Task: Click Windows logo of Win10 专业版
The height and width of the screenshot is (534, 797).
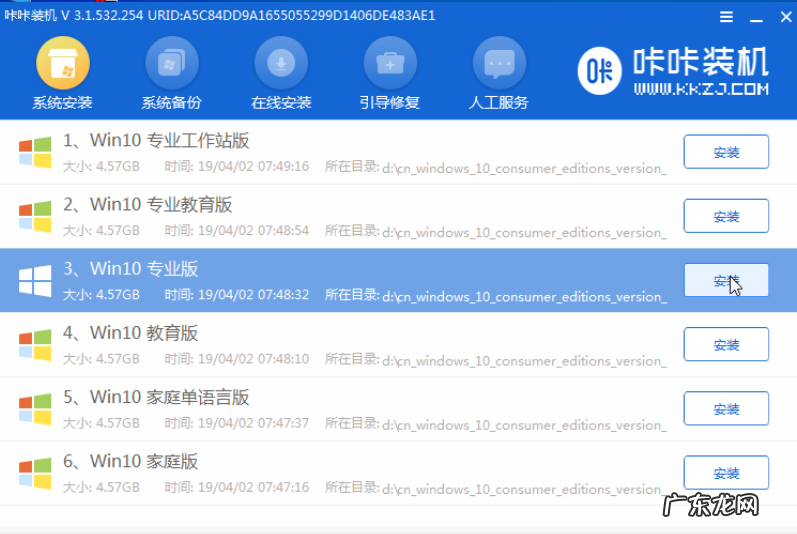Action: (x=35, y=281)
